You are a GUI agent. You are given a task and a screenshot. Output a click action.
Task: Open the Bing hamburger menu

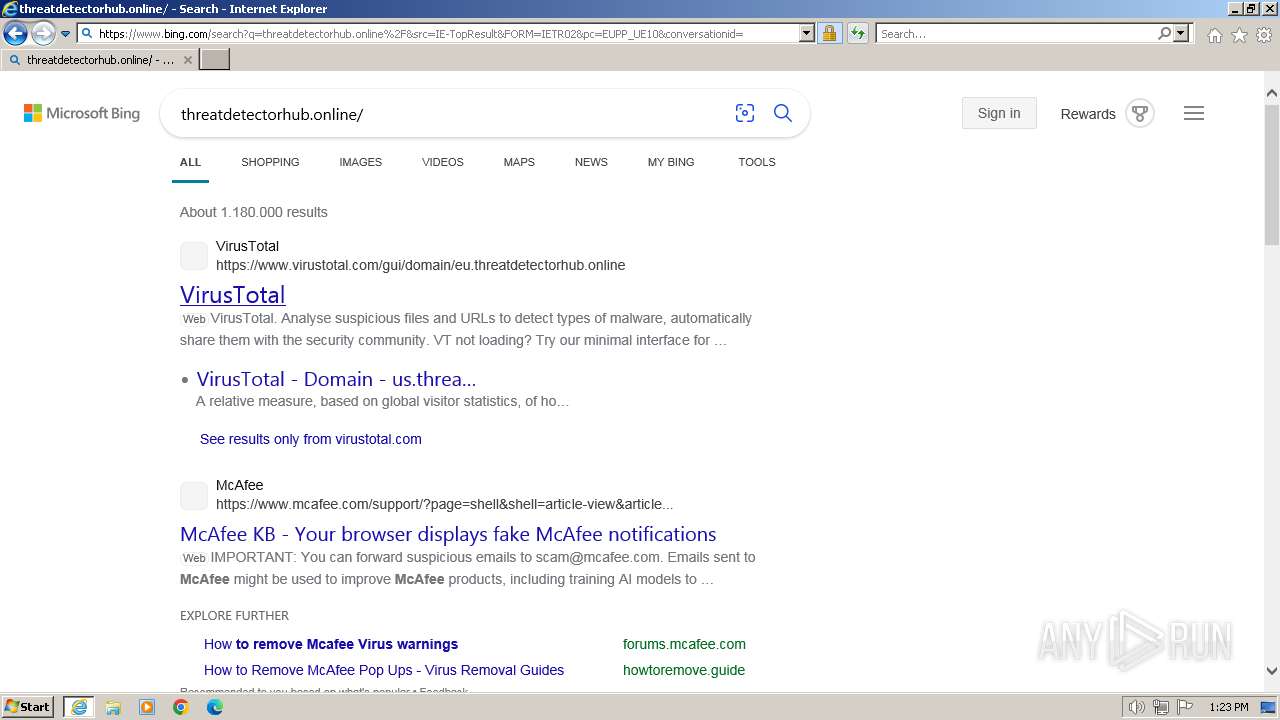(1194, 113)
